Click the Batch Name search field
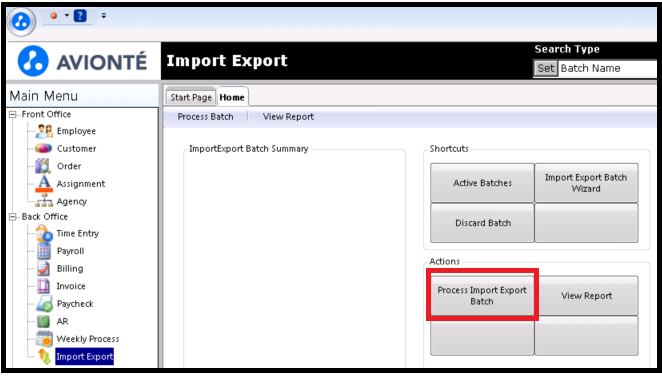 (607, 68)
